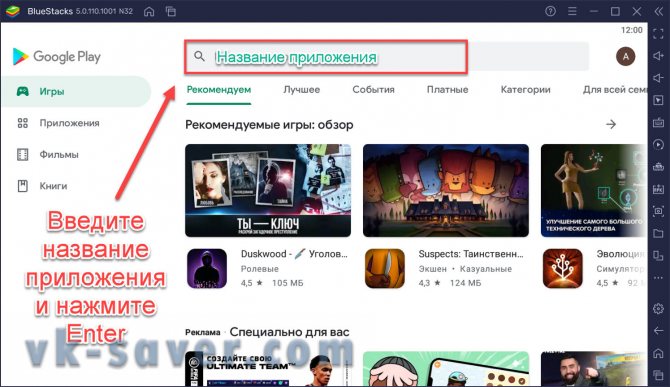Go to Android home using the side toolbar icon
The height and width of the screenshot is (387, 670).
click(x=658, y=353)
